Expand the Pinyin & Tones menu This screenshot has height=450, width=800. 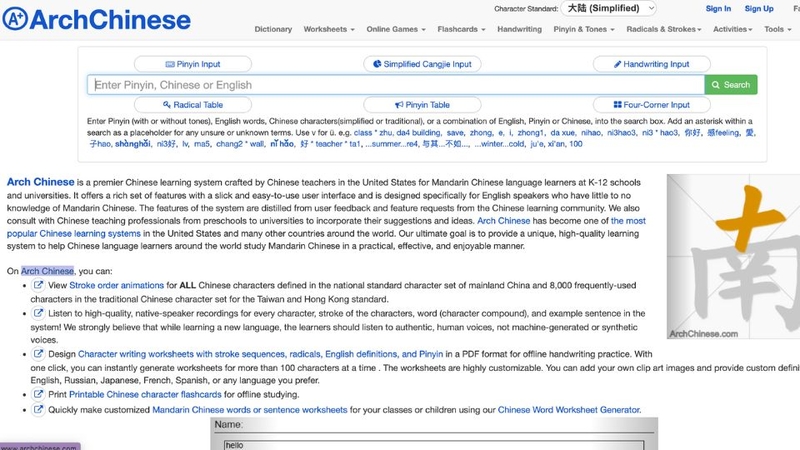[584, 29]
